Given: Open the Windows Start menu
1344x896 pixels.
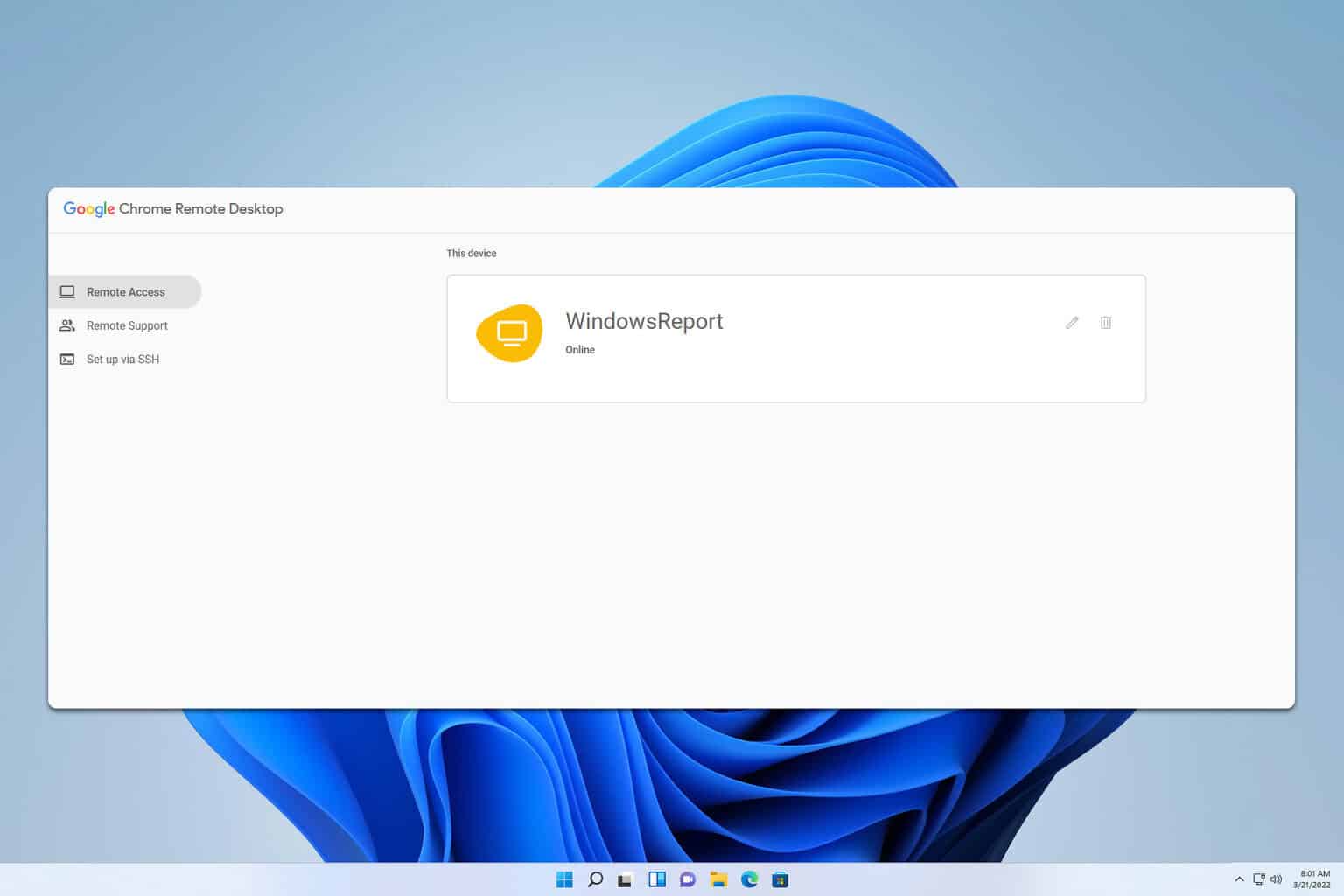Looking at the screenshot, I should point(564,879).
